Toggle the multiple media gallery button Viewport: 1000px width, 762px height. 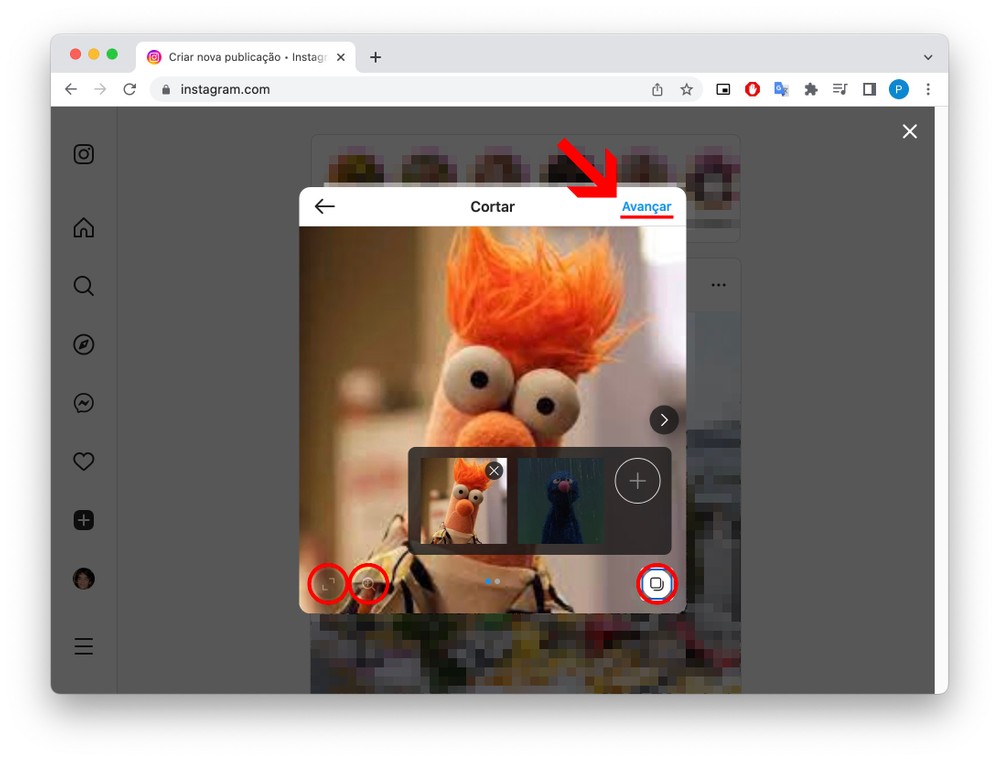click(x=656, y=583)
